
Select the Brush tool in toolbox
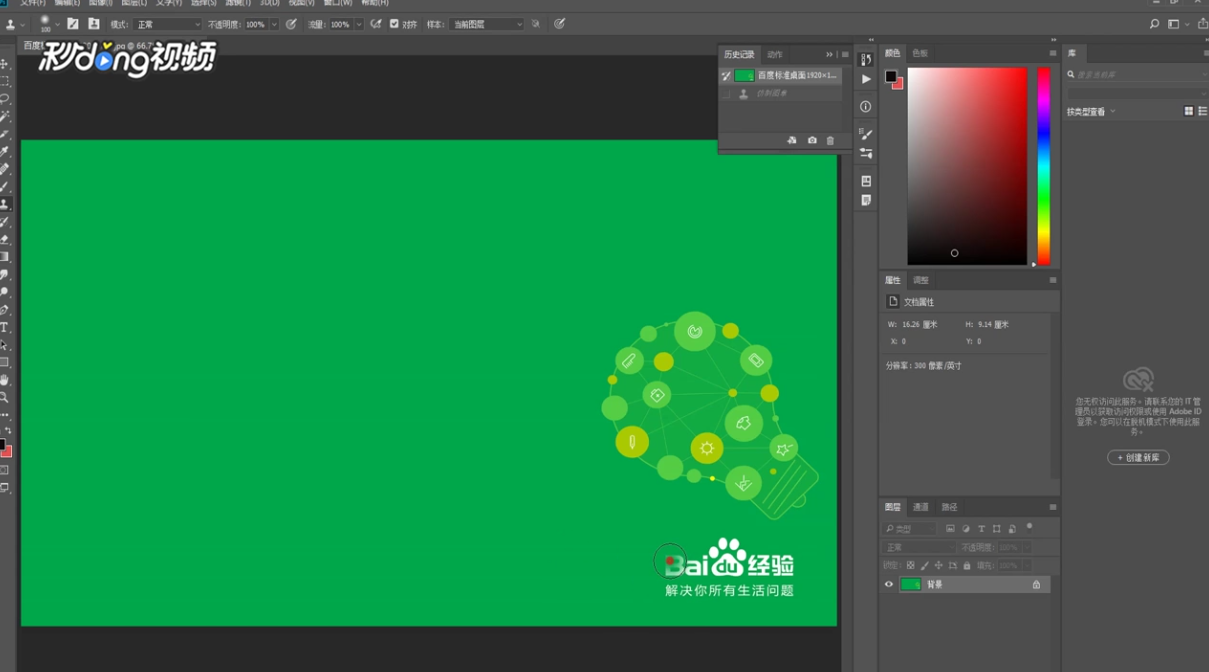click(x=5, y=186)
